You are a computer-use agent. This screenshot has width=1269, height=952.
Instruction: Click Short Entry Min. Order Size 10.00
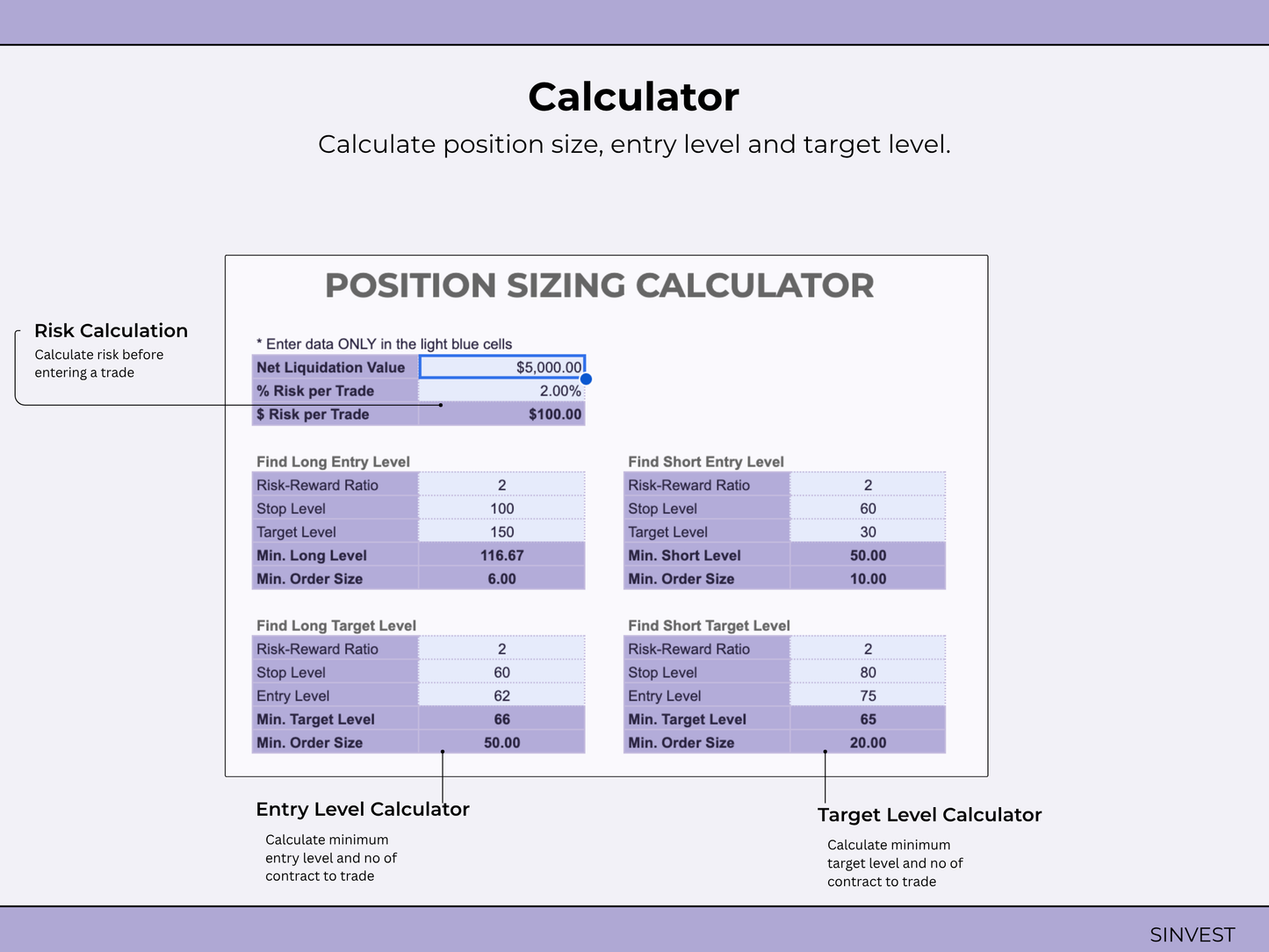click(x=868, y=579)
